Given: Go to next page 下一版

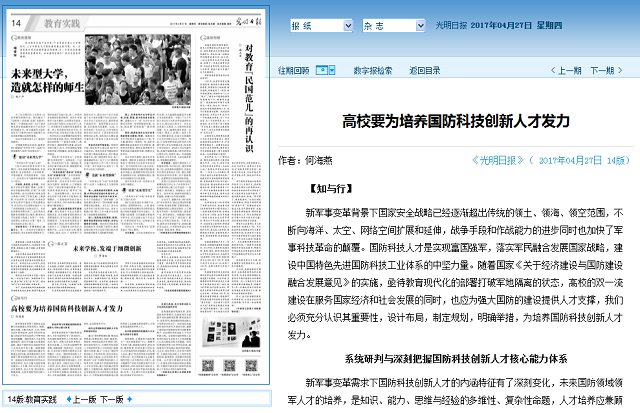Looking at the screenshot, I should pyautogui.click(x=112, y=400).
